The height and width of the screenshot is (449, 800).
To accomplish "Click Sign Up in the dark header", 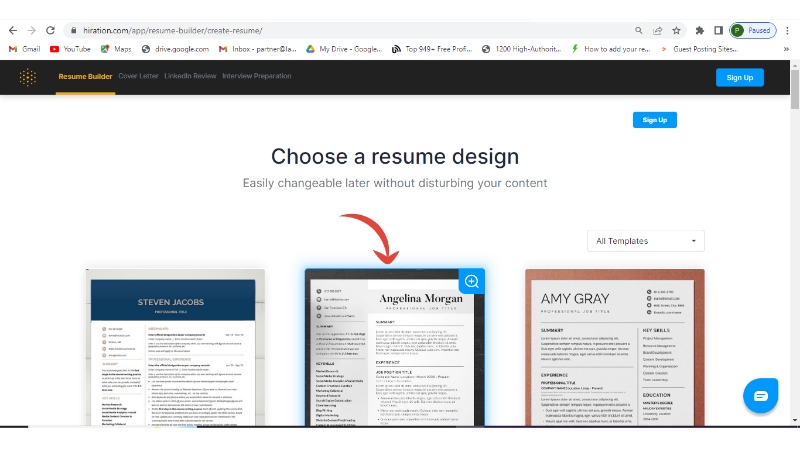I will coord(740,78).
